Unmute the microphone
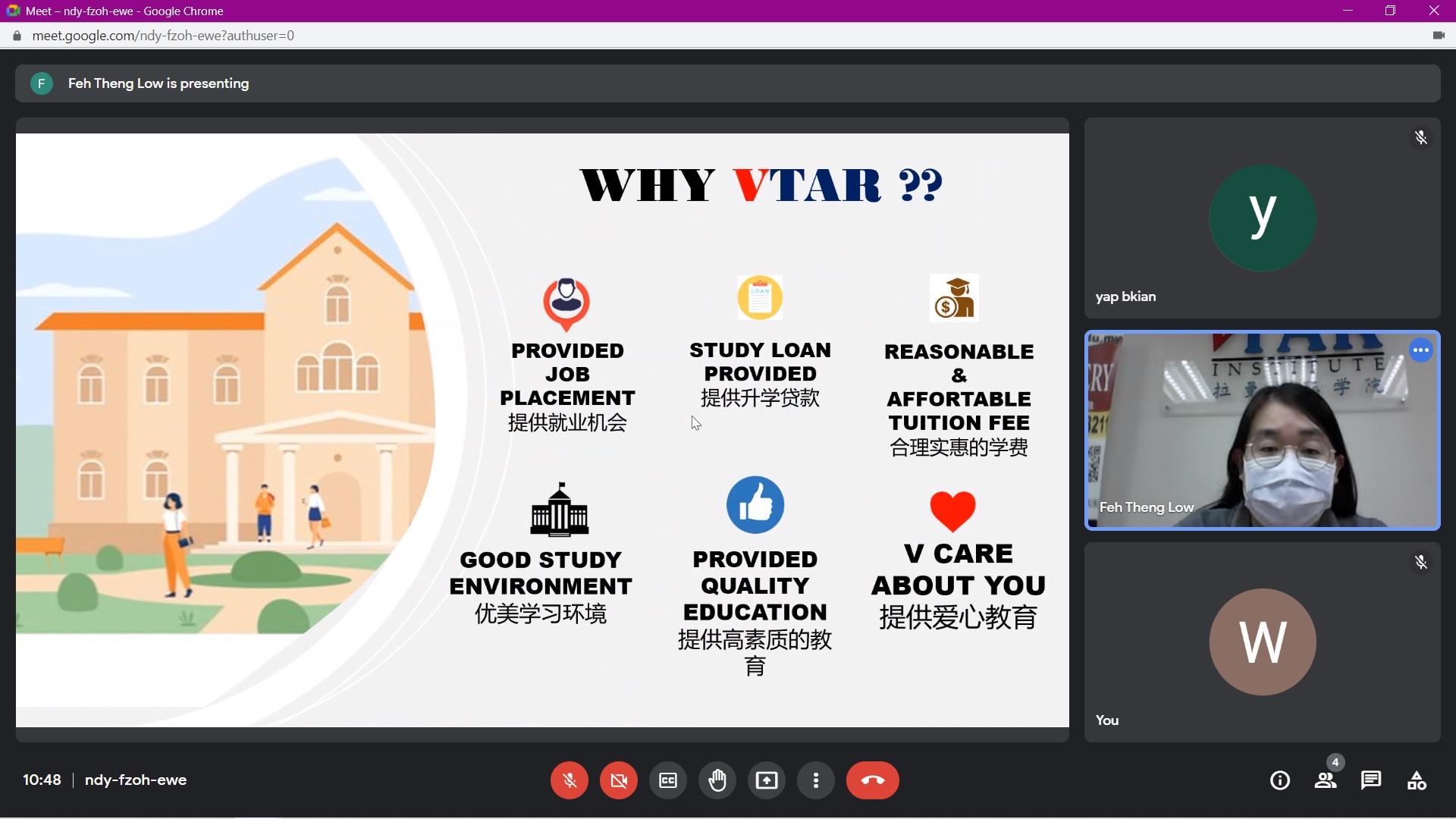The image size is (1456, 819). 570,780
